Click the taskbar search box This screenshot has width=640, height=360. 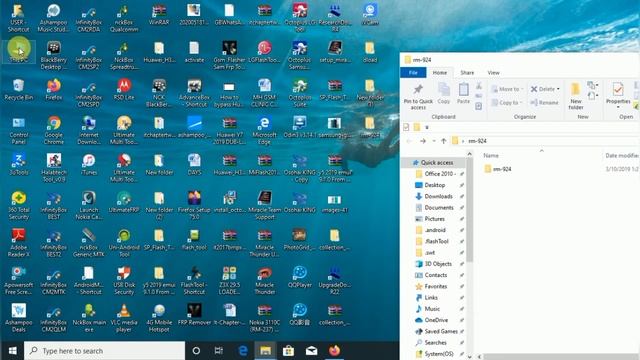pos(104,350)
